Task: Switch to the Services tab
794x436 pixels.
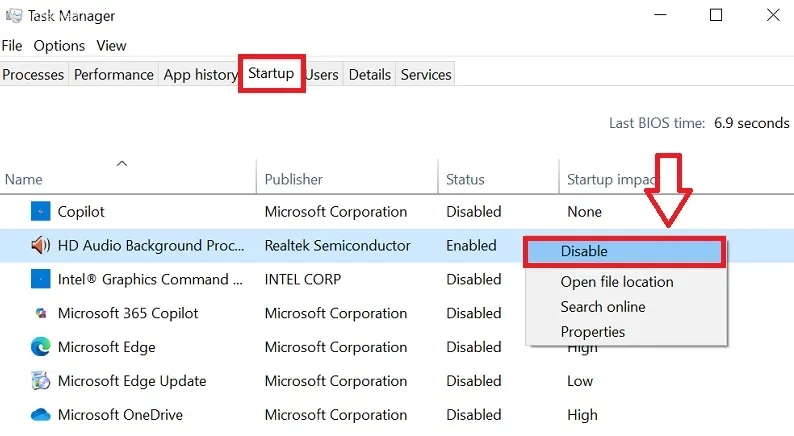Action: (x=426, y=75)
